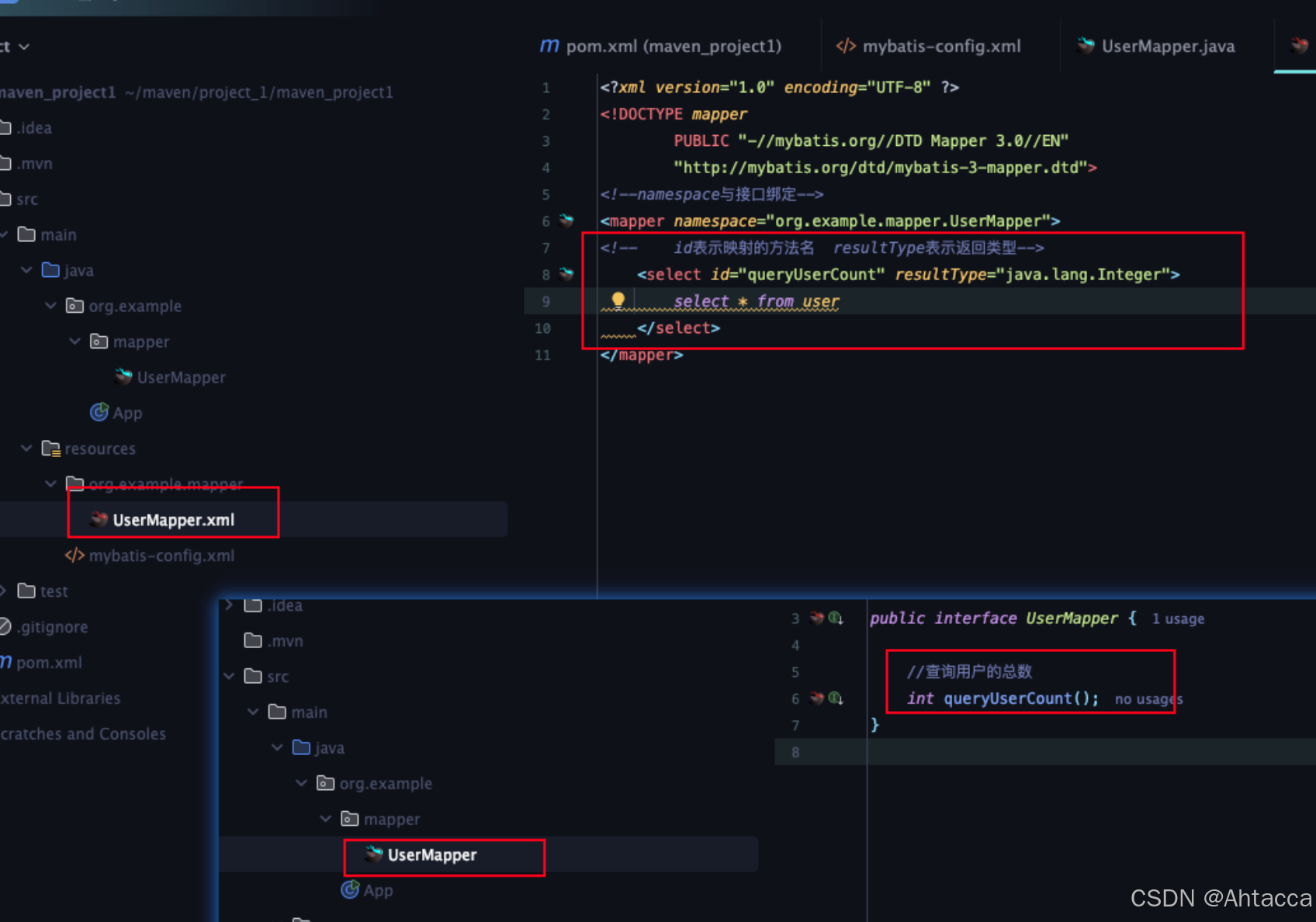
Task: Click the implementation gutter icon on line 6
Action: (836, 698)
